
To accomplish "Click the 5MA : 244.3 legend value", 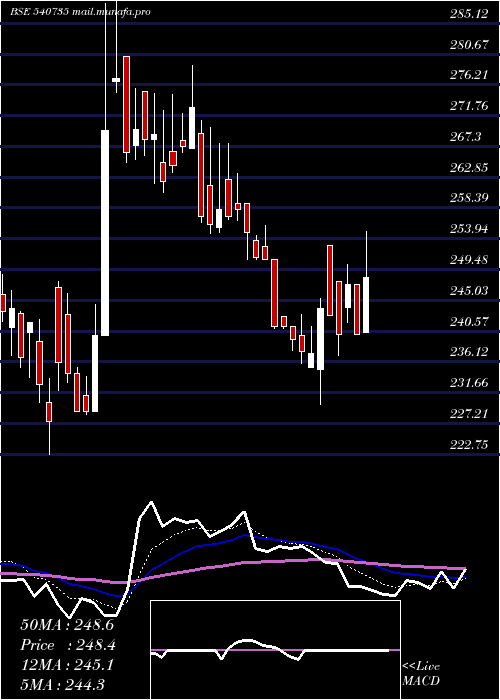I will point(62,684).
